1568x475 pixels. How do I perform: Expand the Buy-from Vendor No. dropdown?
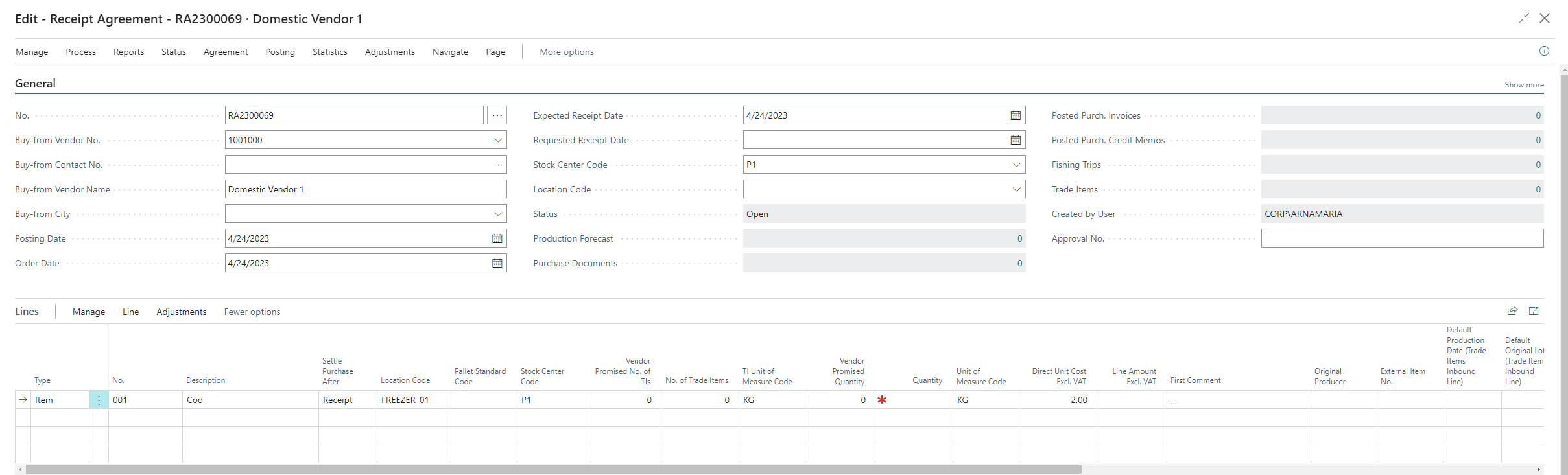coord(497,140)
